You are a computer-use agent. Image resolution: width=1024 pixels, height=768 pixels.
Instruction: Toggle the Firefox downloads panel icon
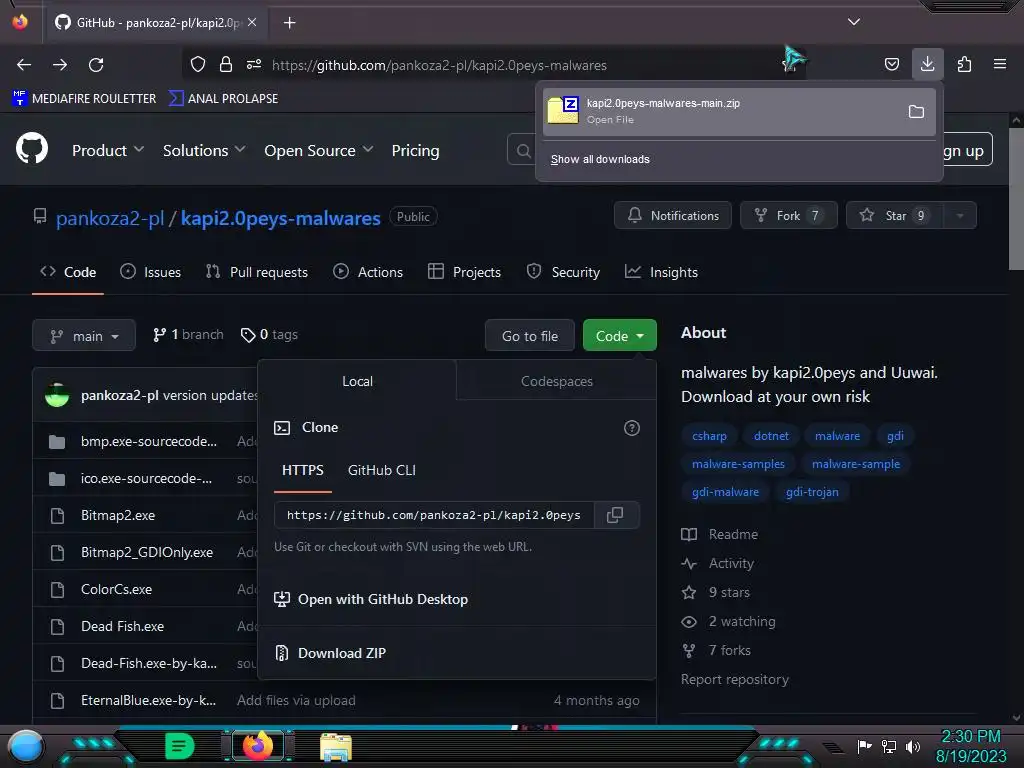(x=927, y=64)
